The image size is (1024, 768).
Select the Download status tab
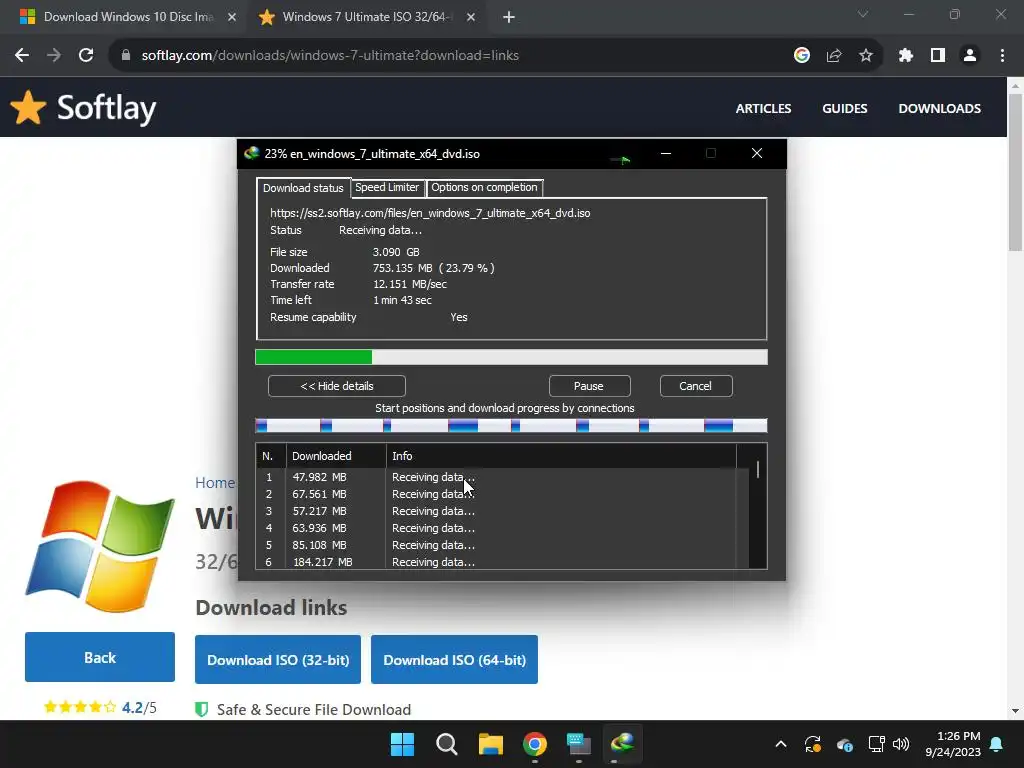pos(303,188)
